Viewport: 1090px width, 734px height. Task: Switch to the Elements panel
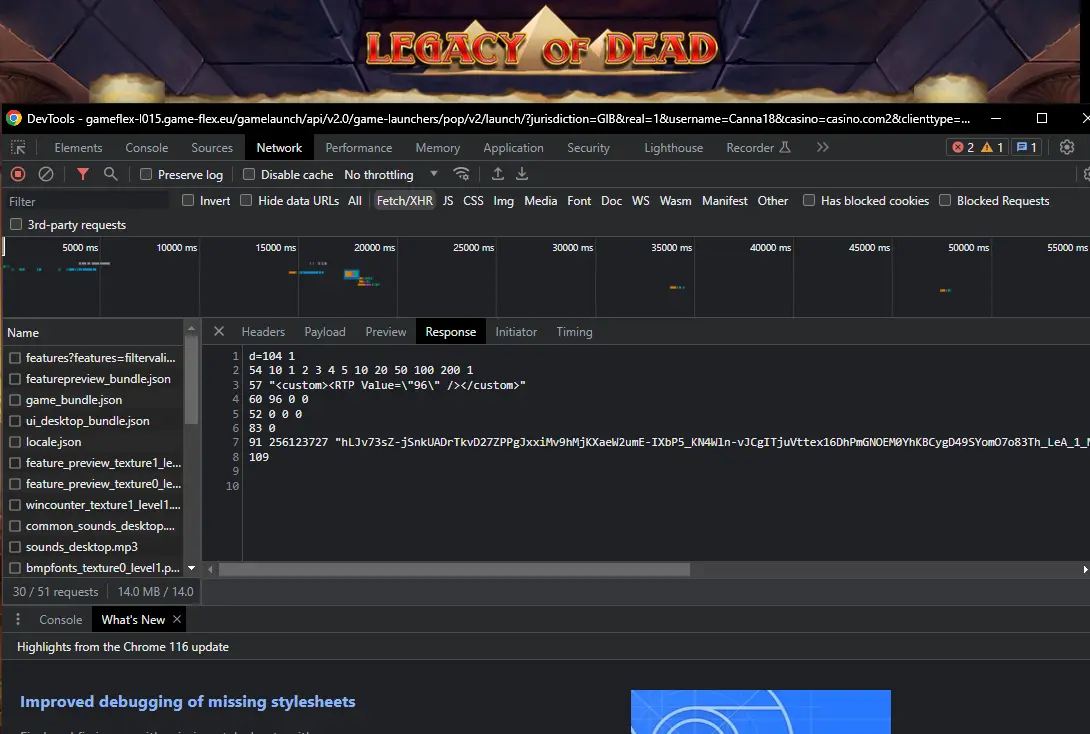click(79, 147)
